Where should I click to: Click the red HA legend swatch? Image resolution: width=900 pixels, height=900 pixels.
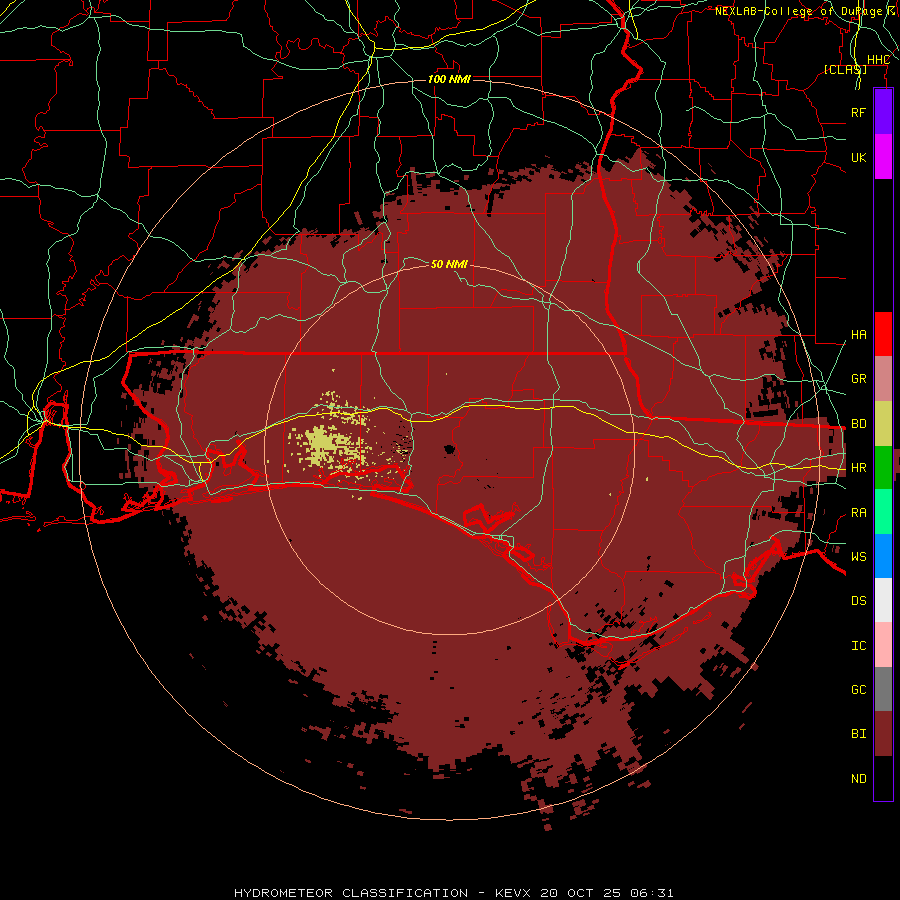point(883,334)
